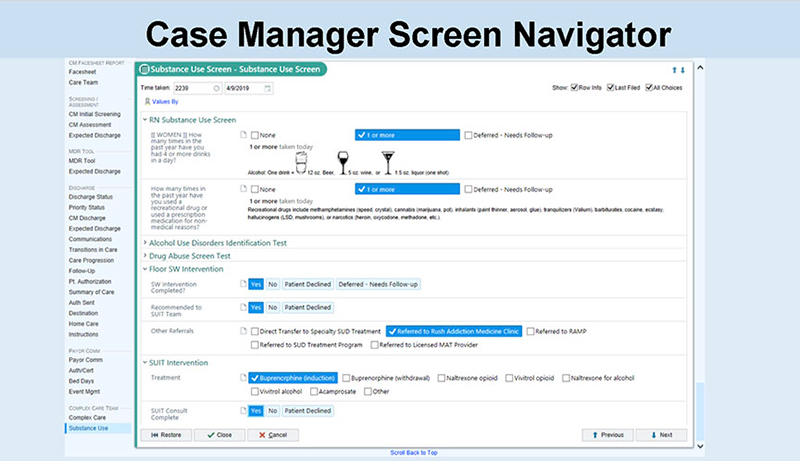The width and height of the screenshot is (800, 461).
Task: Check Referred to RAMP option
Action: coord(528,330)
